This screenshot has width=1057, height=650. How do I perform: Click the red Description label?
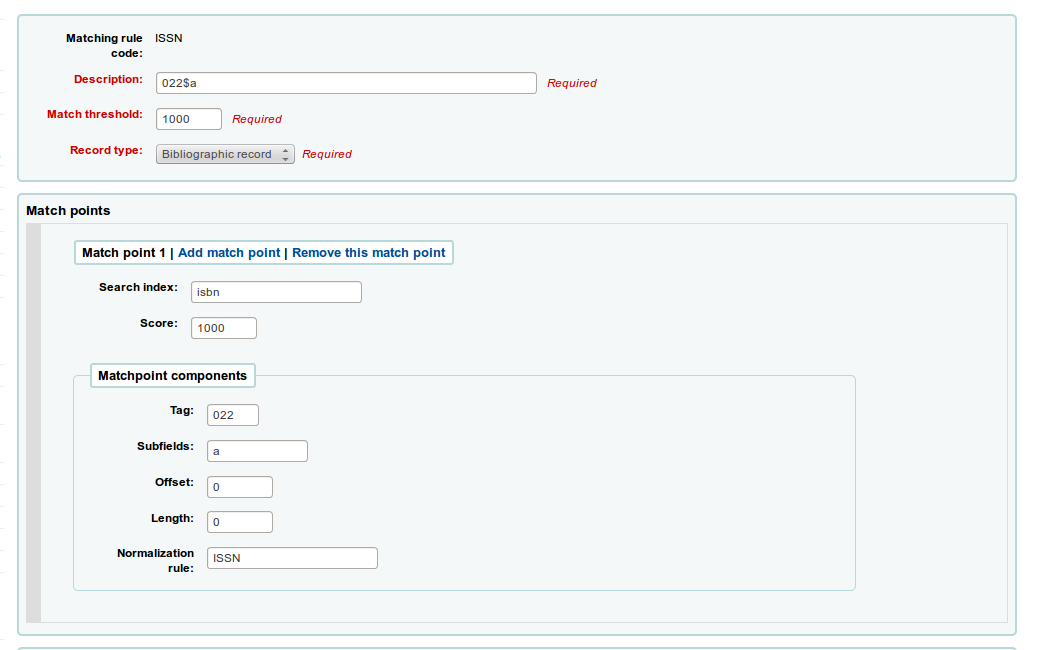[x=108, y=79]
